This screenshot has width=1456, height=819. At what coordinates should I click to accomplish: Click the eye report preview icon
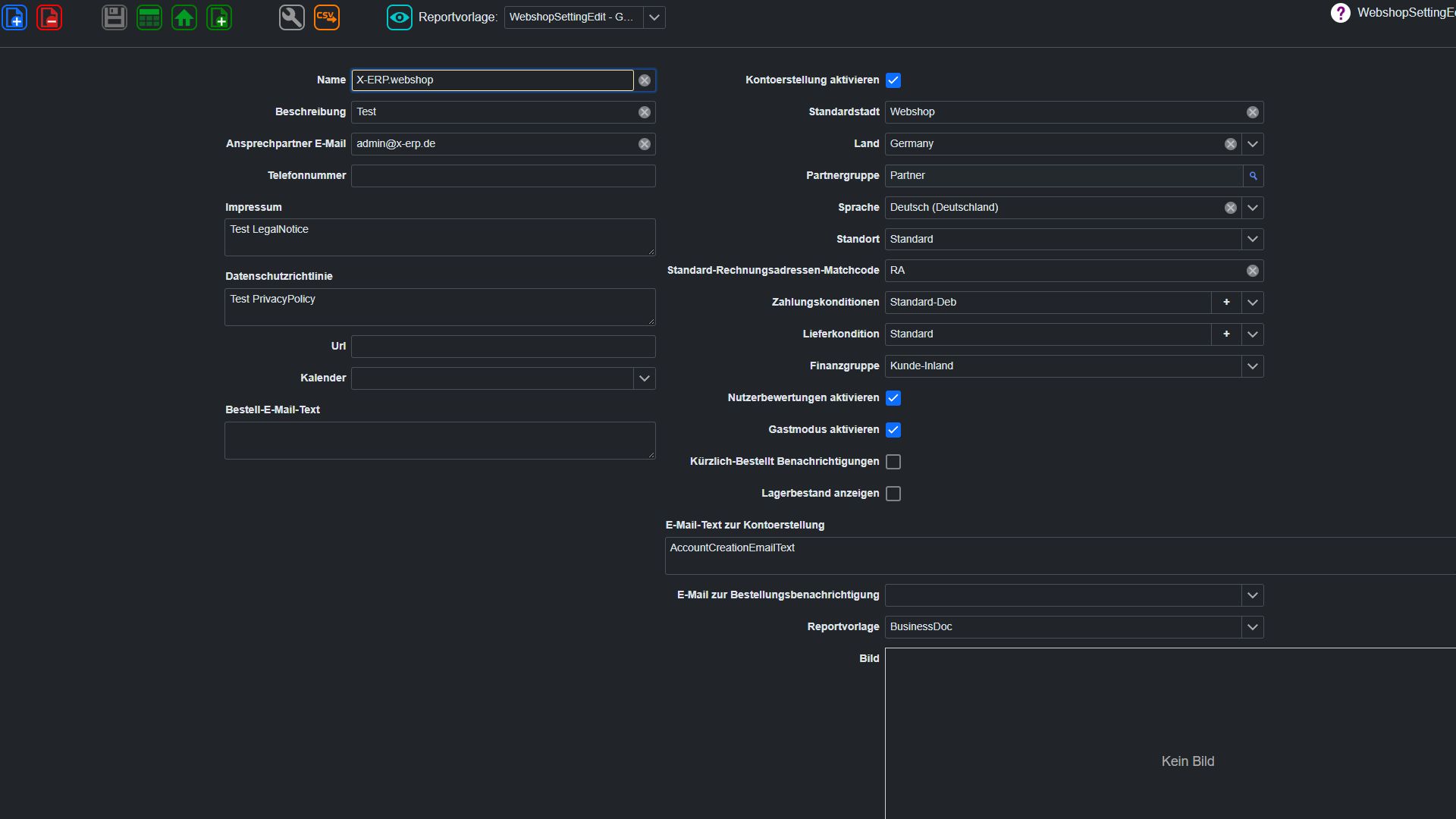400,17
